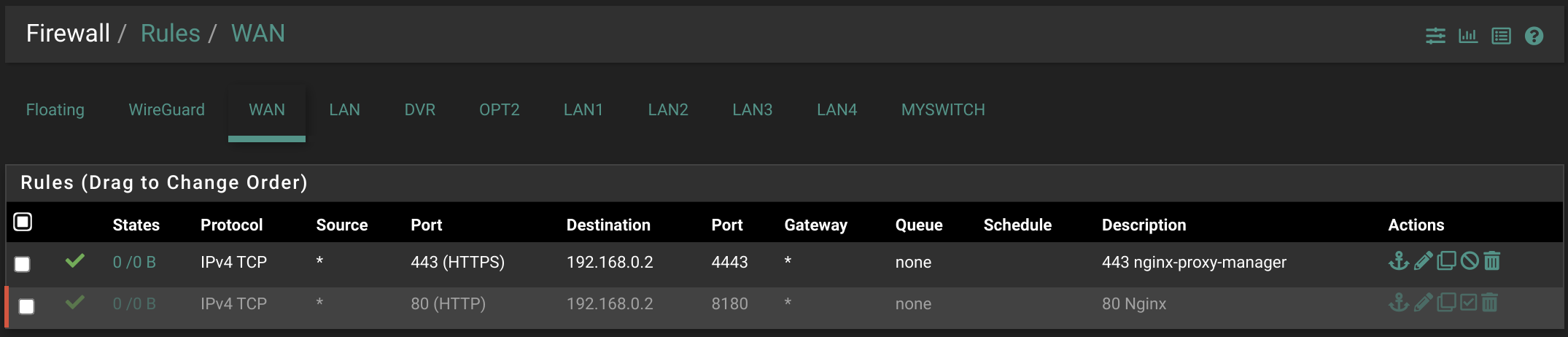Switch to the LAN tab
Image resolution: width=1568 pixels, height=337 pixels.
(x=344, y=109)
